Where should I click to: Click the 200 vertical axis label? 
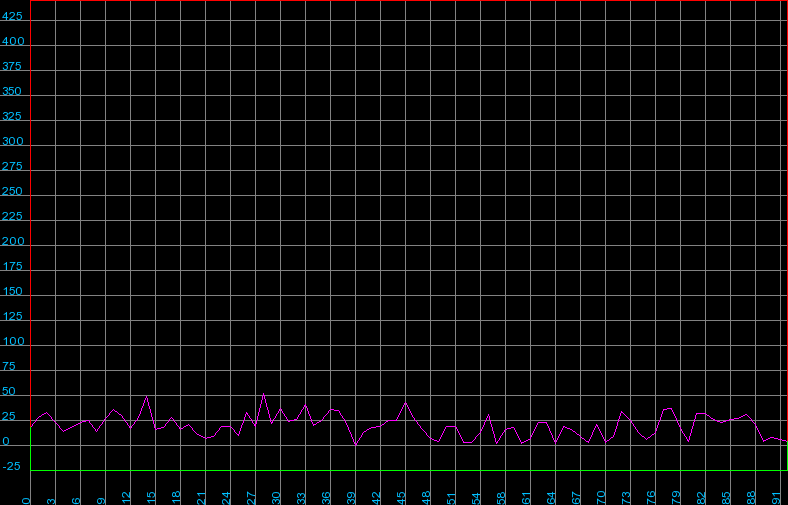click(x=13, y=241)
